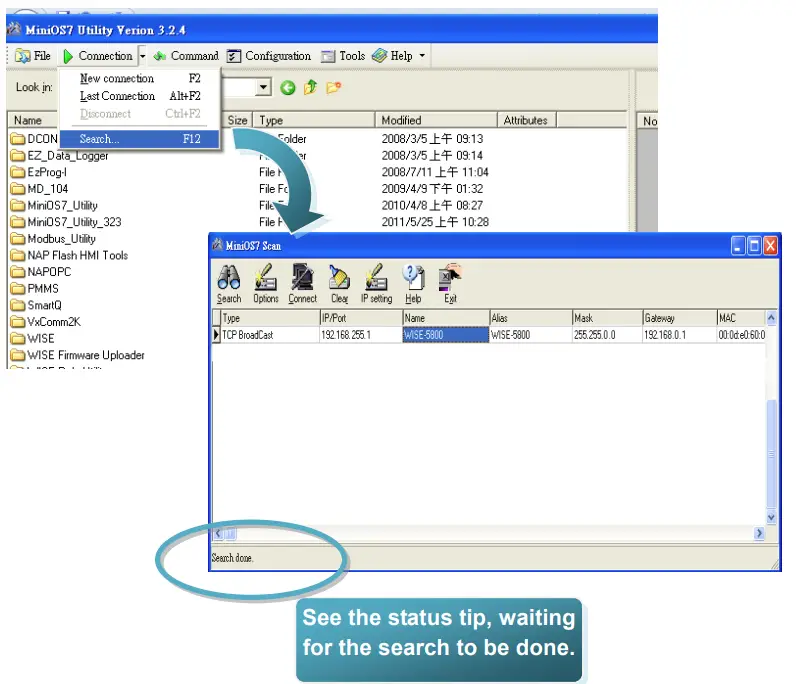Click scan list vertical scrollbar up arrow
Image resolution: width=801 pixels, height=684 pixels.
(771, 318)
